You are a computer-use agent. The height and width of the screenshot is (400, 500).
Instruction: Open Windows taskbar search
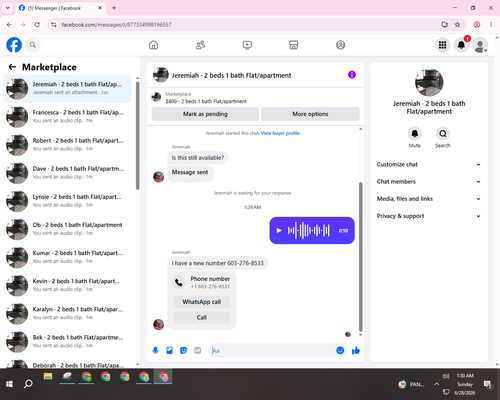(x=28, y=384)
